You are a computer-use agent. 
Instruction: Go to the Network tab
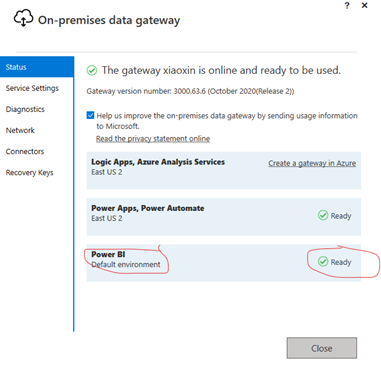pyautogui.click(x=20, y=130)
